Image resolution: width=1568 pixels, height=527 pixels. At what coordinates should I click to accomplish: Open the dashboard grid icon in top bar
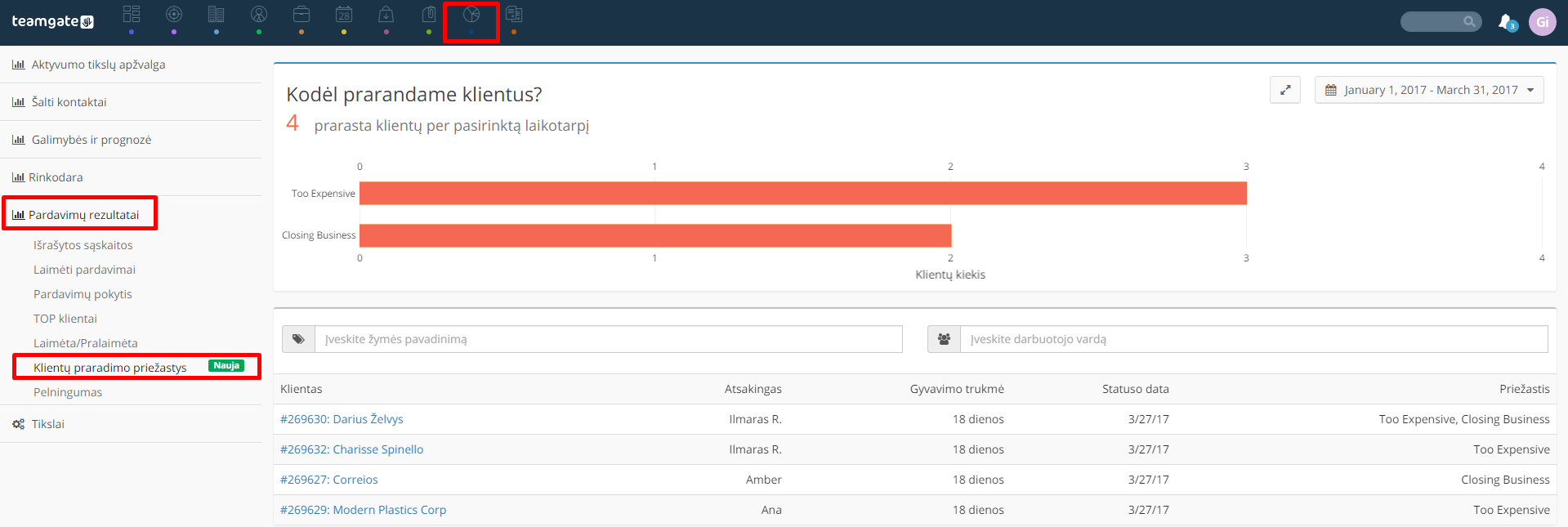132,14
